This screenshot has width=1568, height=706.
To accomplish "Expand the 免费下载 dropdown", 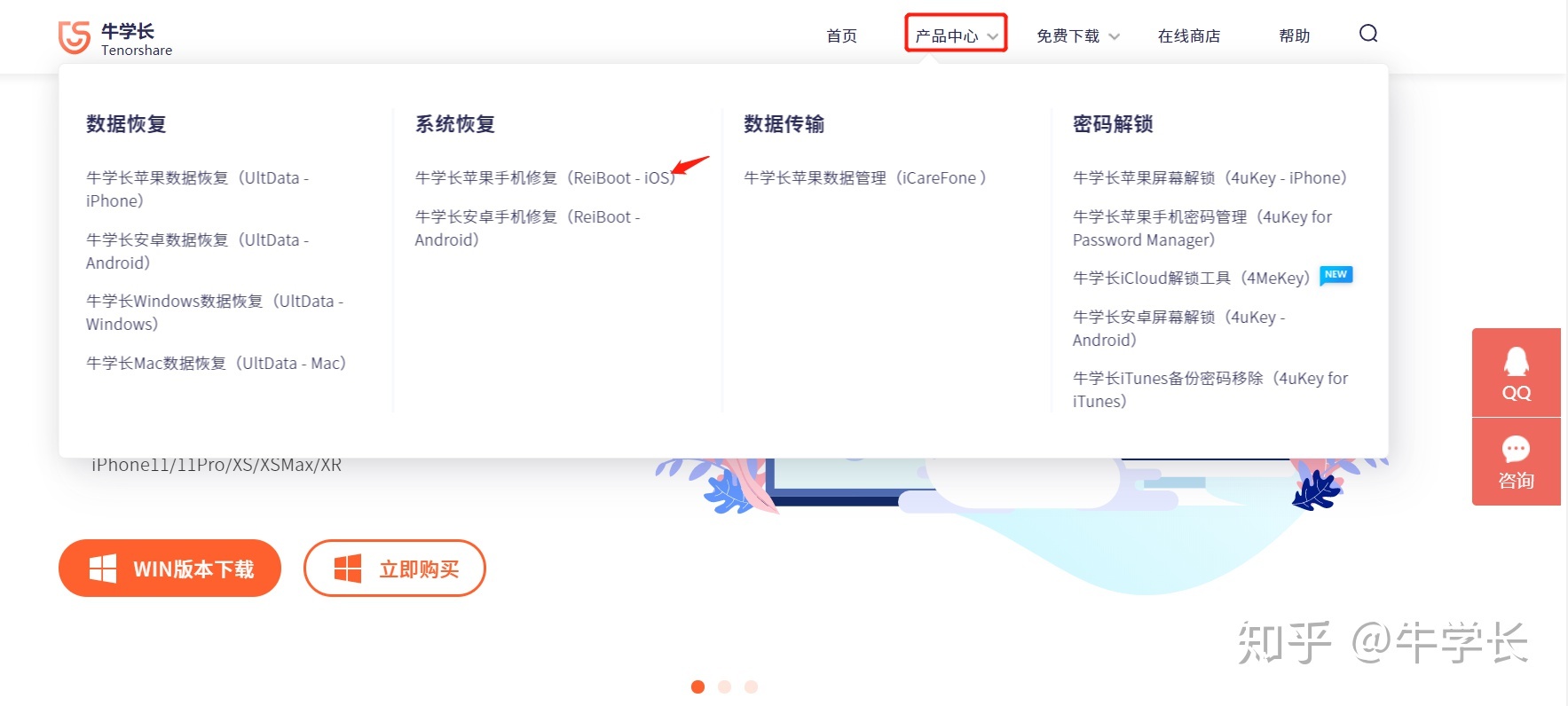I will click(x=1077, y=35).
